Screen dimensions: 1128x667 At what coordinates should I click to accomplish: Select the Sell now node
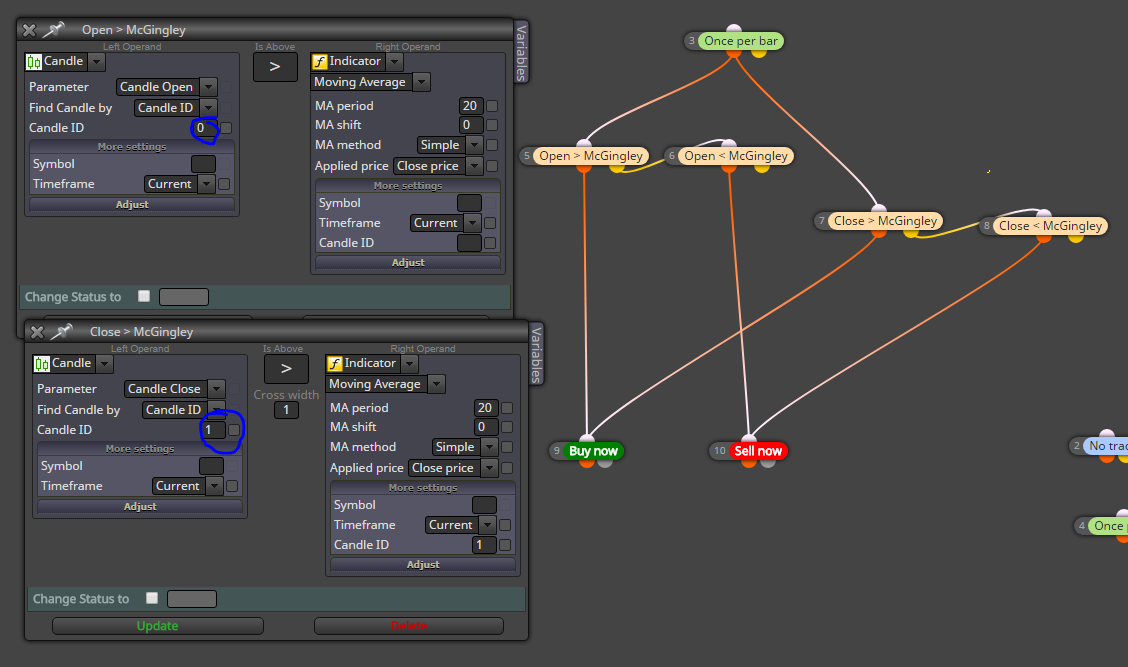coord(758,451)
